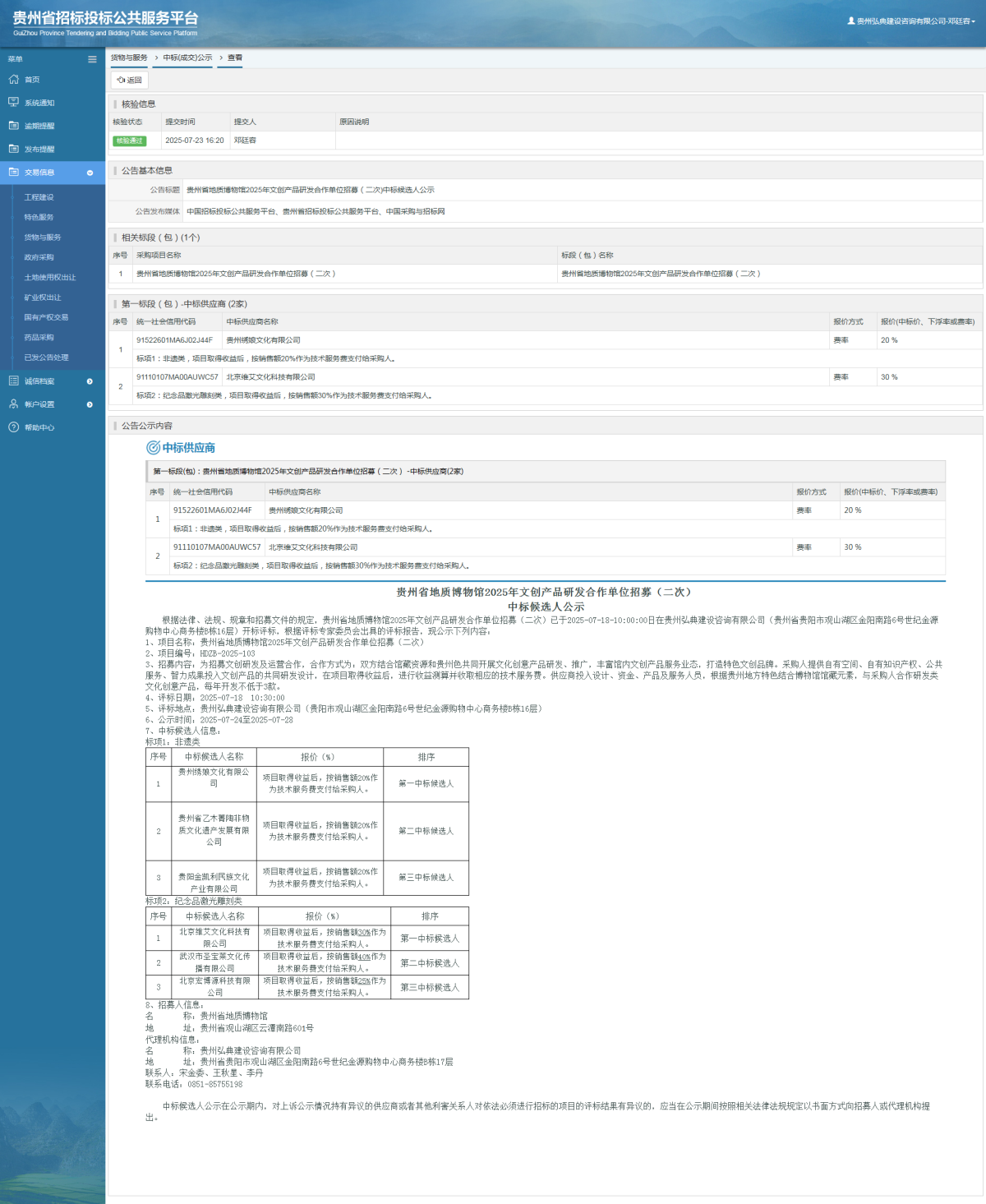The width and height of the screenshot is (986, 1204).
Task: Click the 发布提醒 sidebar icon
Action: click(x=13, y=149)
